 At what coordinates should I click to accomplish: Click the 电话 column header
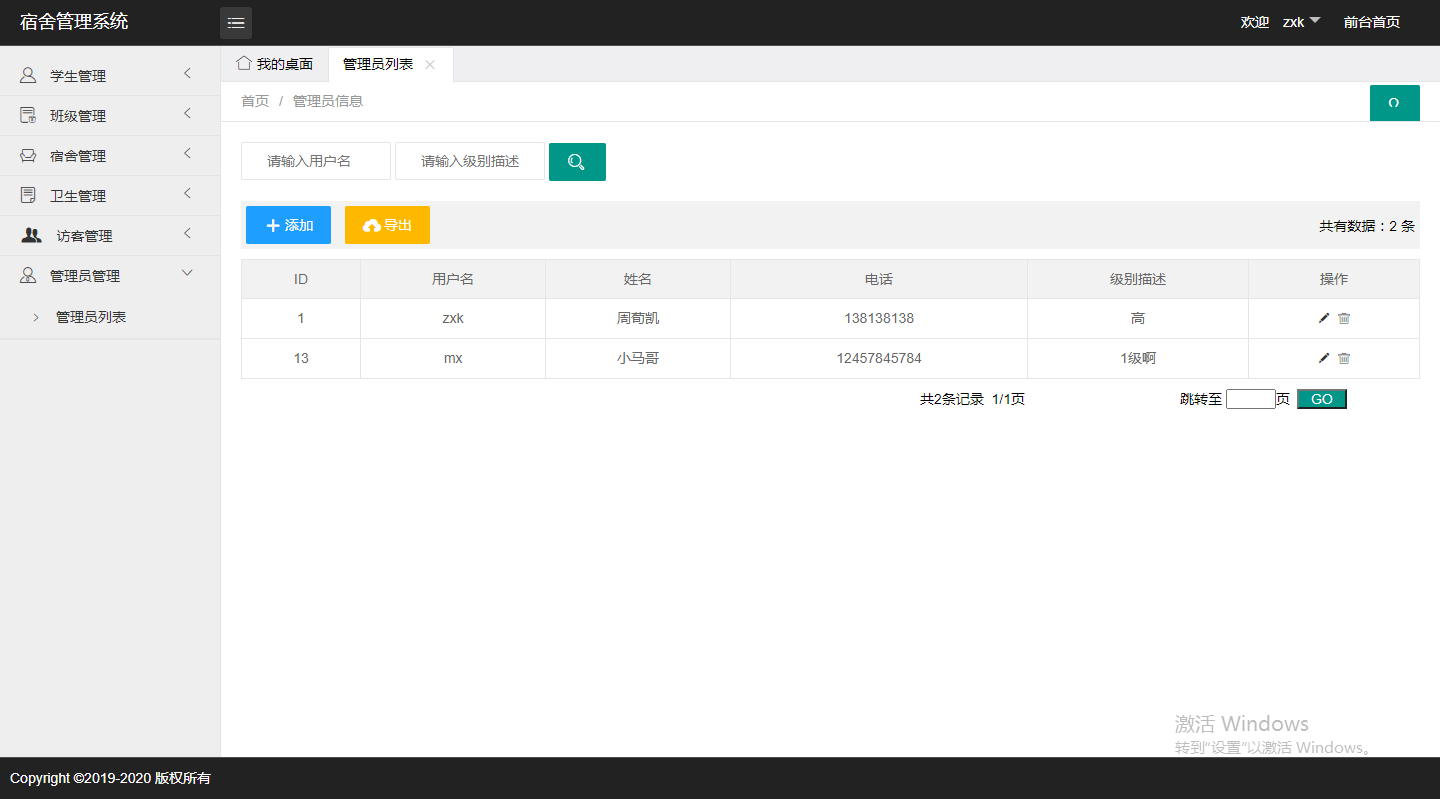coord(879,279)
